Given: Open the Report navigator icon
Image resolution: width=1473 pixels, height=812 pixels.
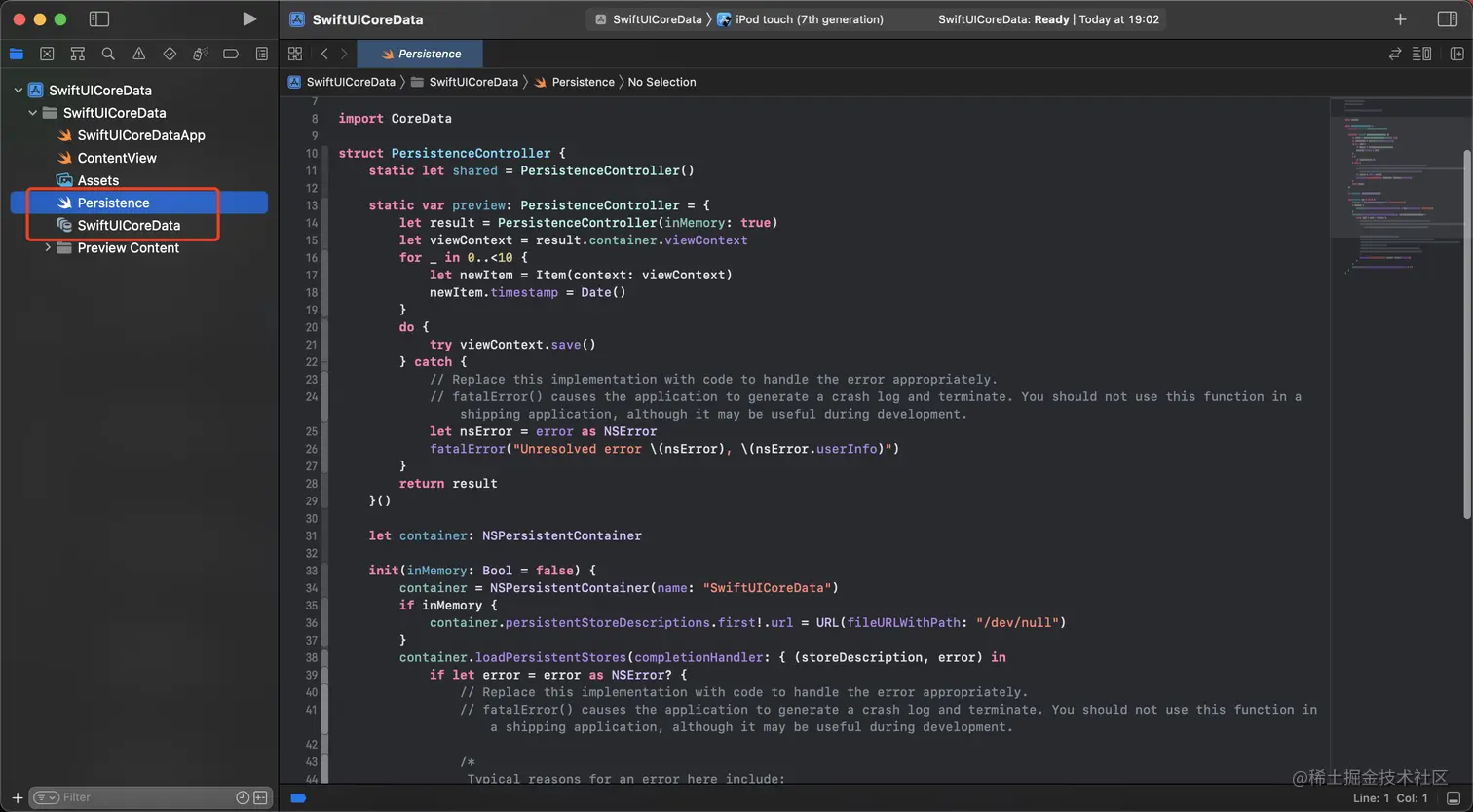Looking at the screenshot, I should 261,54.
